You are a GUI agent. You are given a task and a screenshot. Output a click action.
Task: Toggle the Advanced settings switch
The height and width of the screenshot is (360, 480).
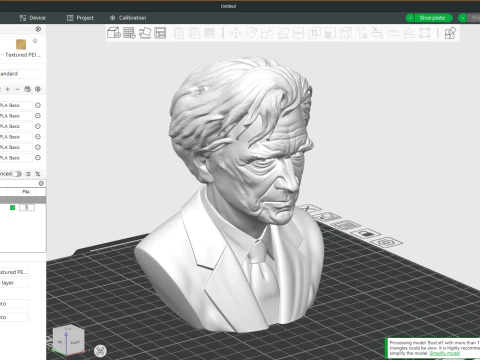[x=17, y=174]
